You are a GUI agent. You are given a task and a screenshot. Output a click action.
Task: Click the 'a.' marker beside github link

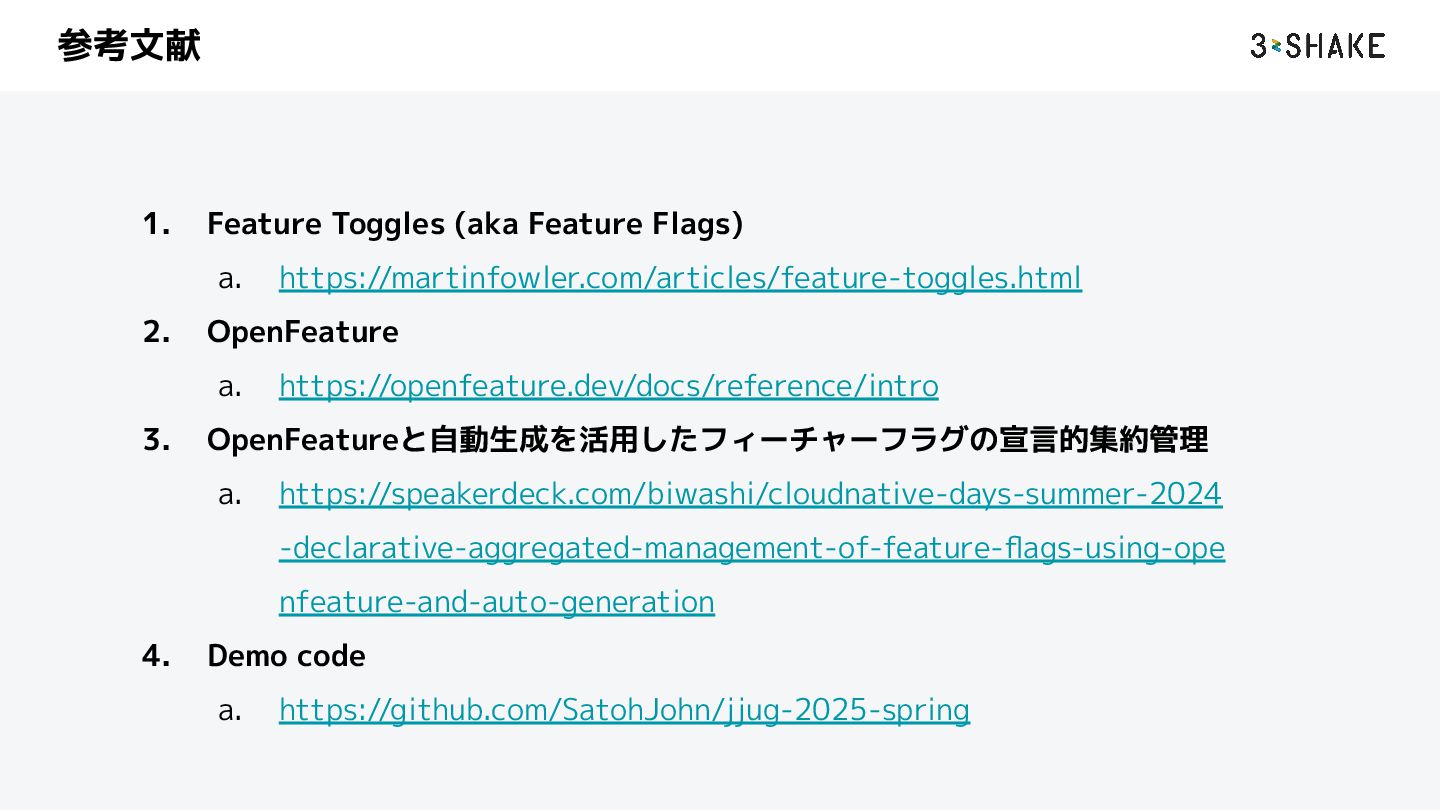pos(230,711)
